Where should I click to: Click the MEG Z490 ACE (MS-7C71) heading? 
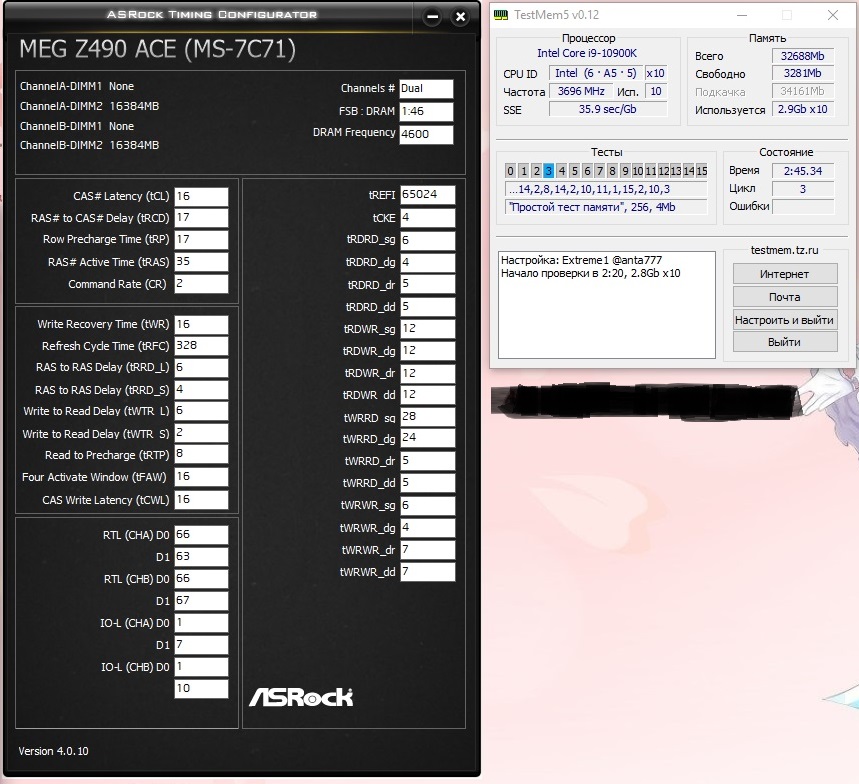pos(158,49)
